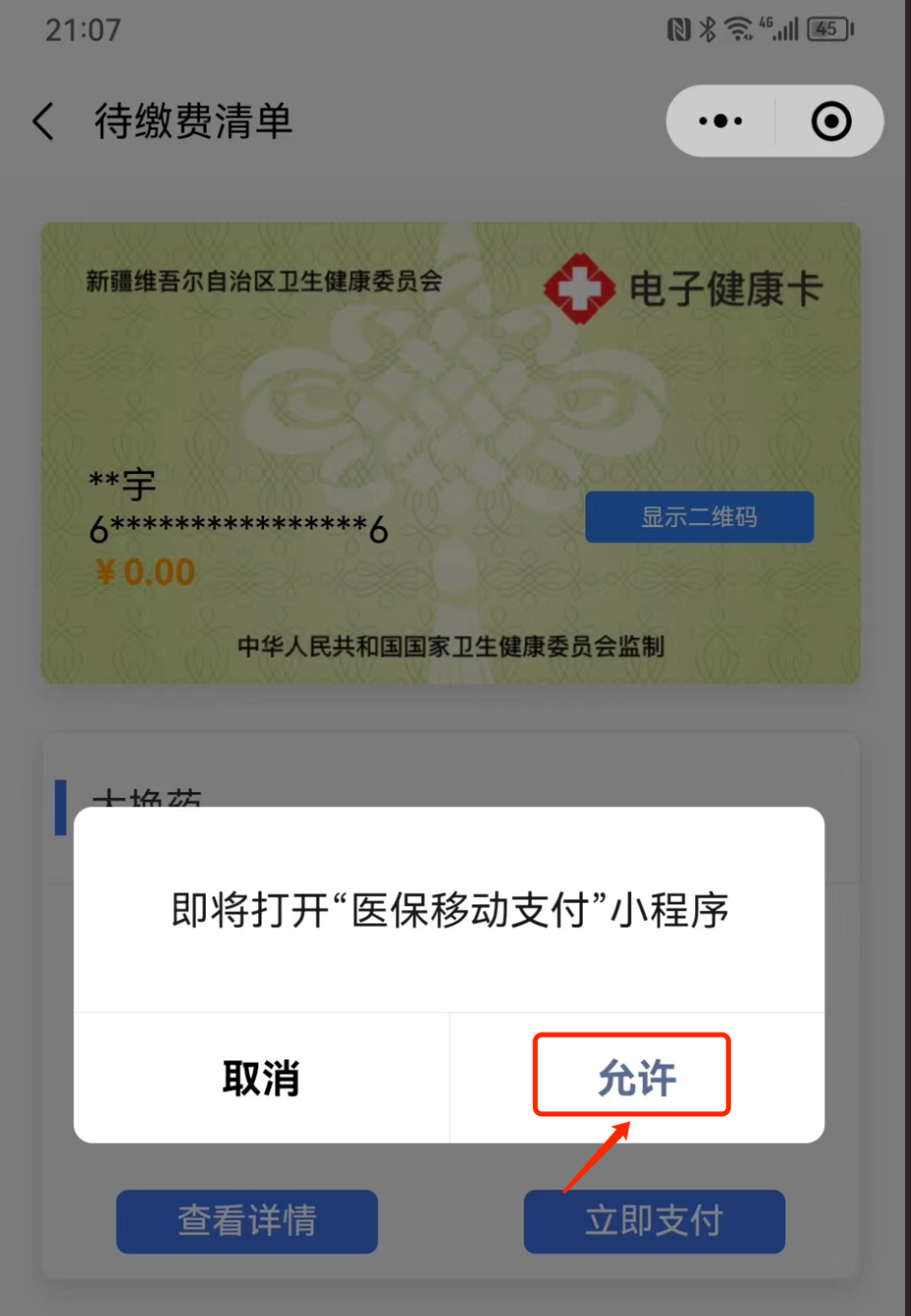
Task: Tap the battery indicator icon
Action: pyautogui.click(x=831, y=30)
